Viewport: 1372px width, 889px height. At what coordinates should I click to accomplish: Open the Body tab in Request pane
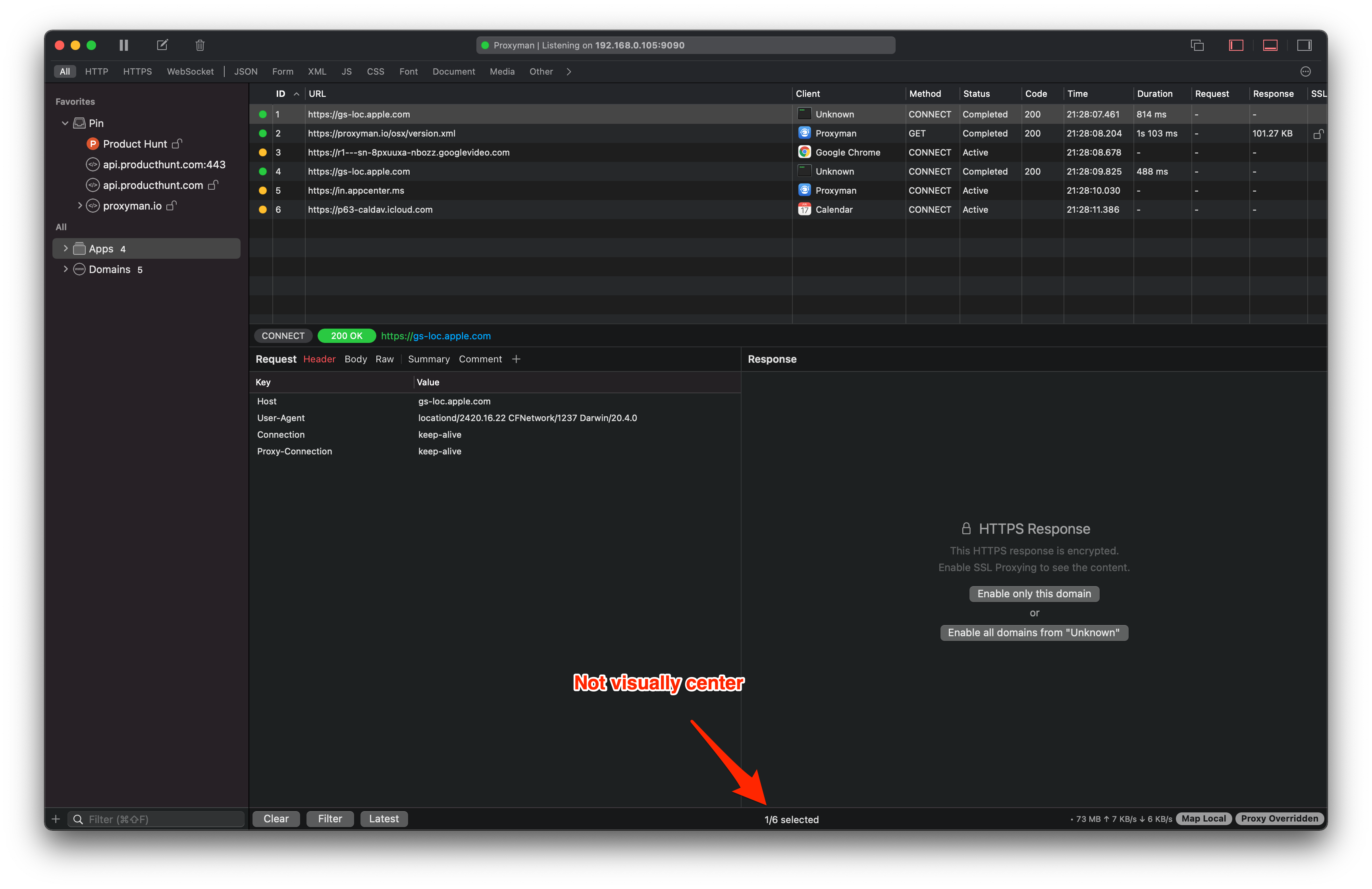(x=355, y=359)
